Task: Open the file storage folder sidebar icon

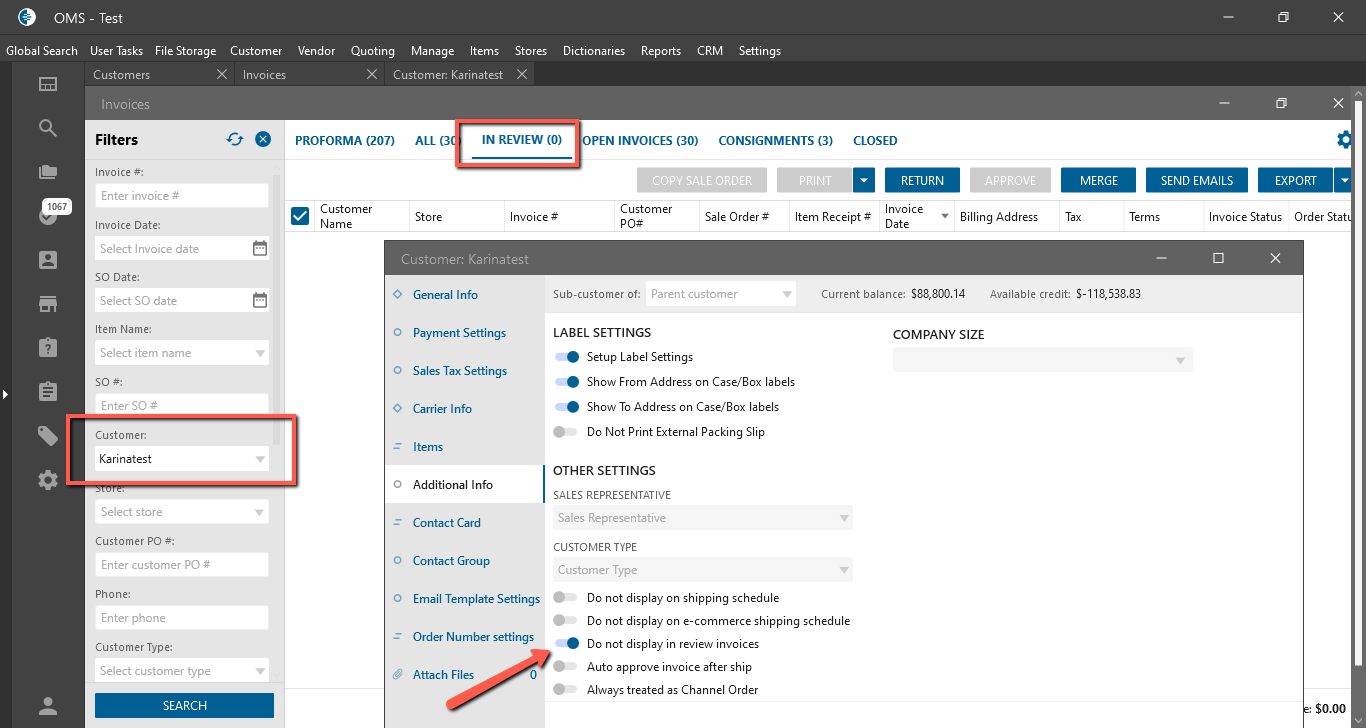Action: pos(48,172)
